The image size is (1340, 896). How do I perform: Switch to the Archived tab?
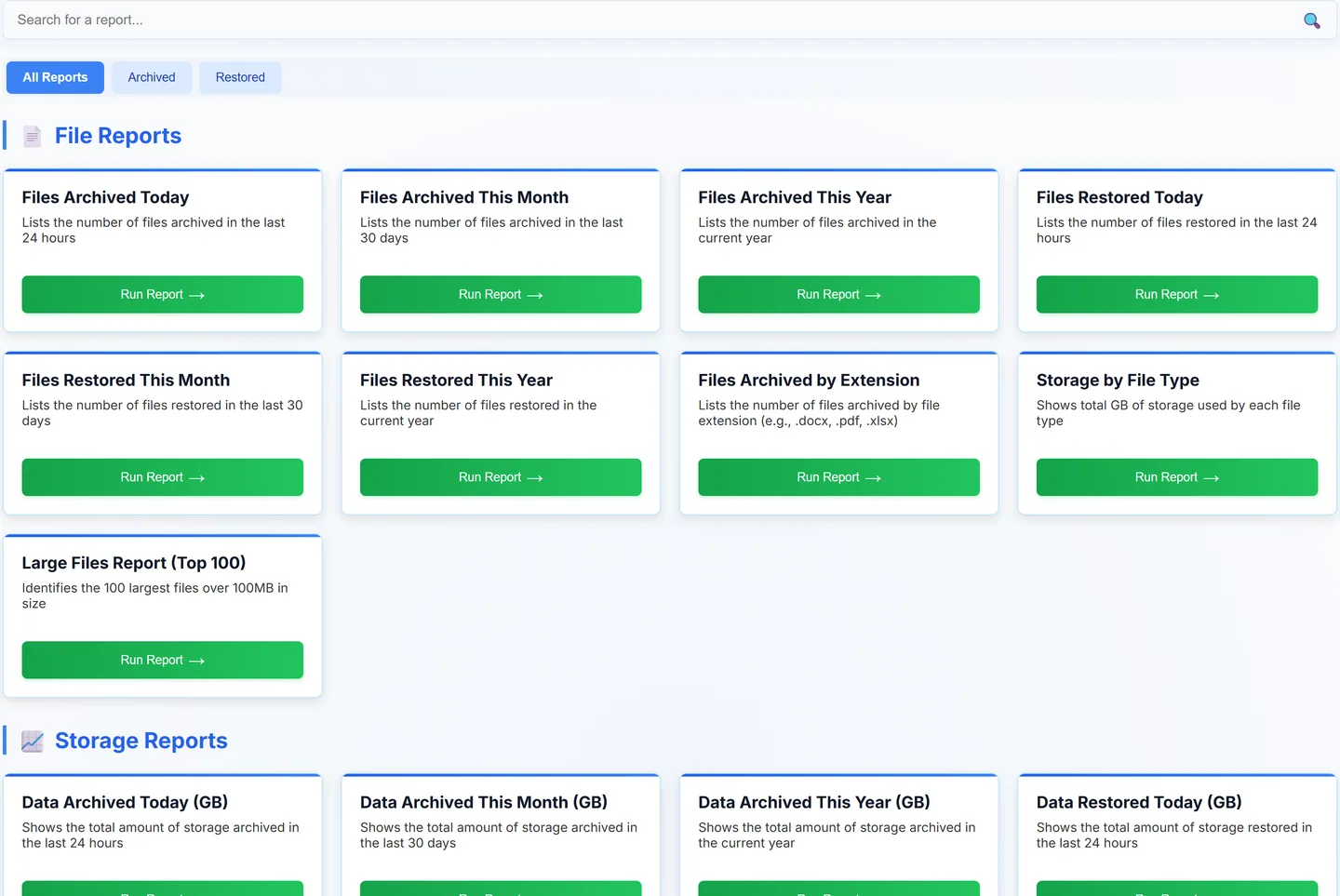pos(152,77)
